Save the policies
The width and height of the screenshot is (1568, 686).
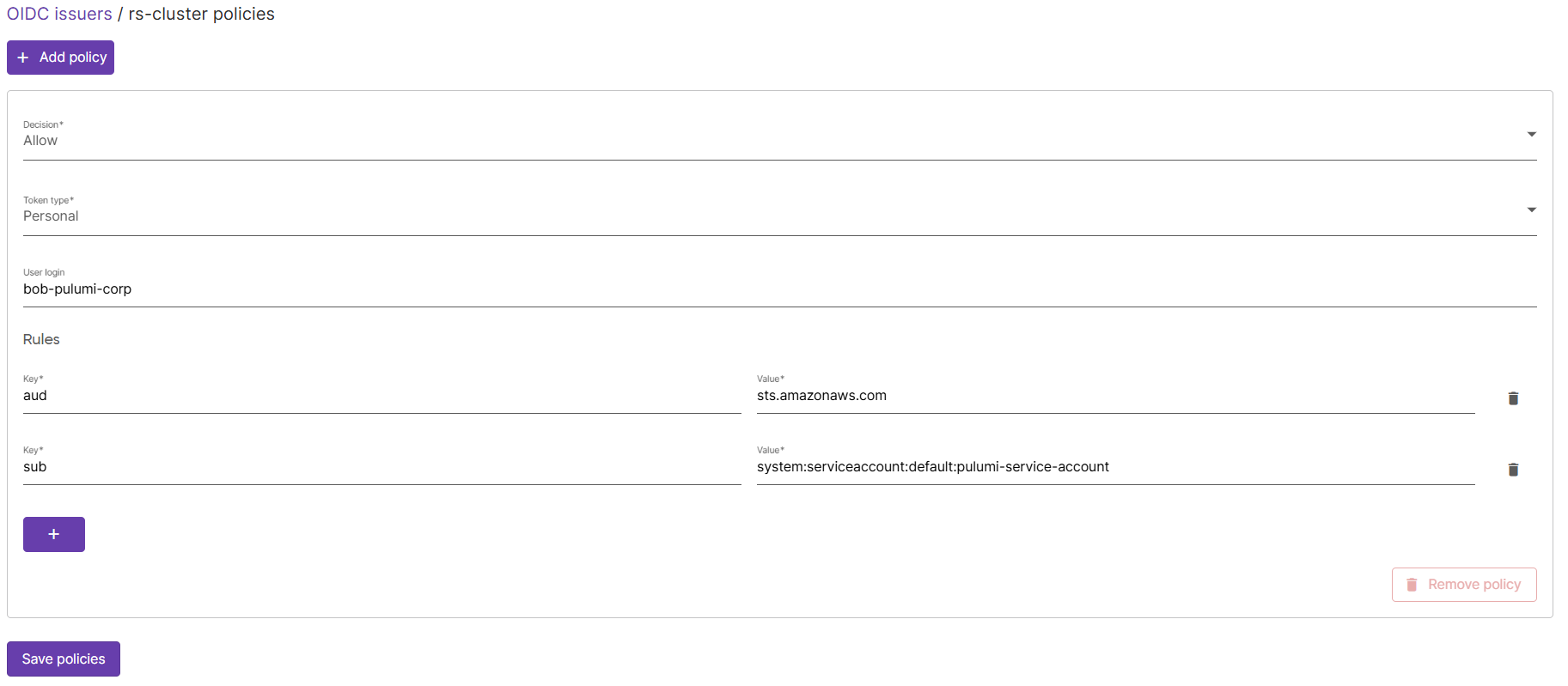tap(63, 659)
